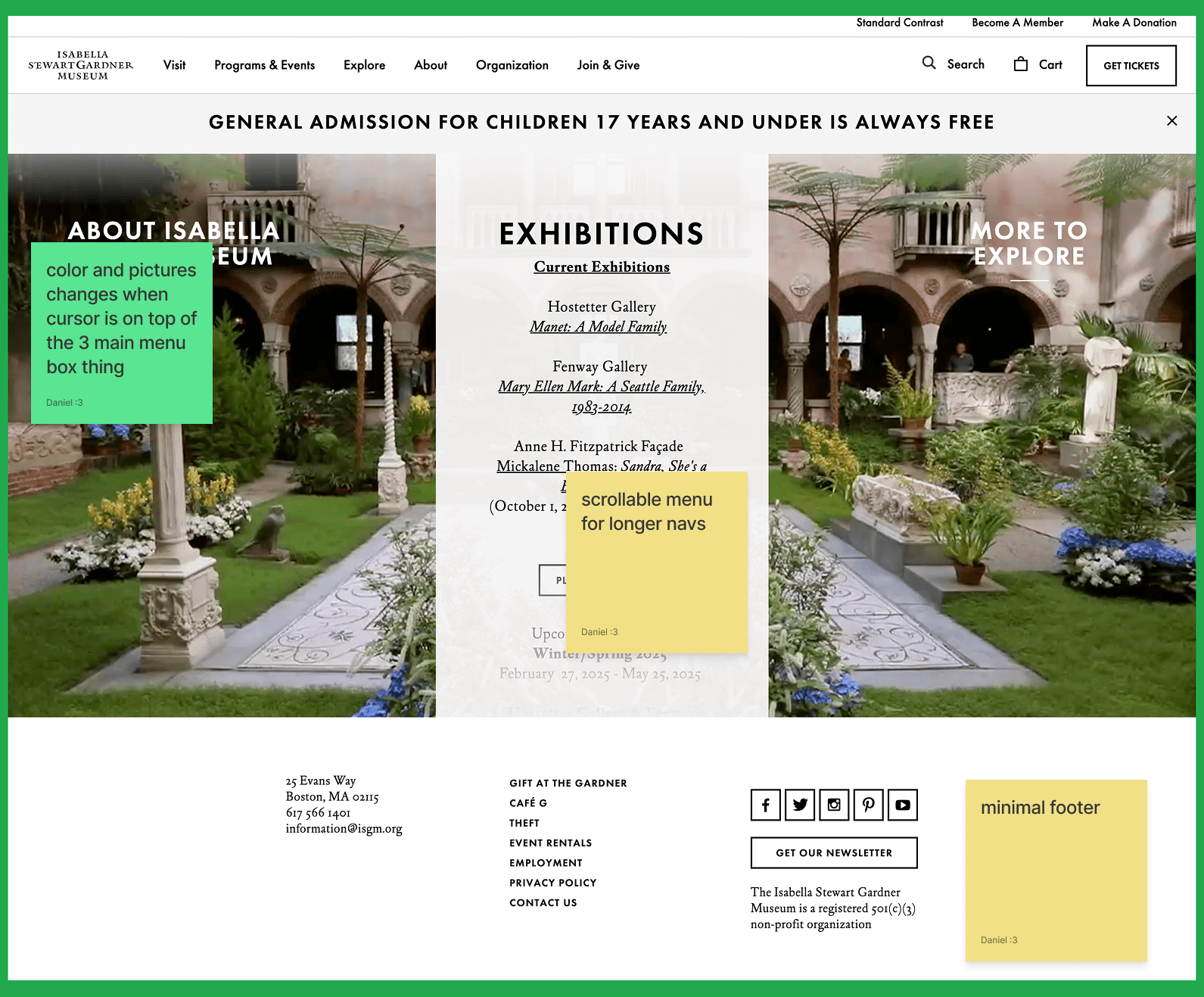Click Become A Member link
This screenshot has width=1204, height=997.
pyautogui.click(x=1018, y=23)
